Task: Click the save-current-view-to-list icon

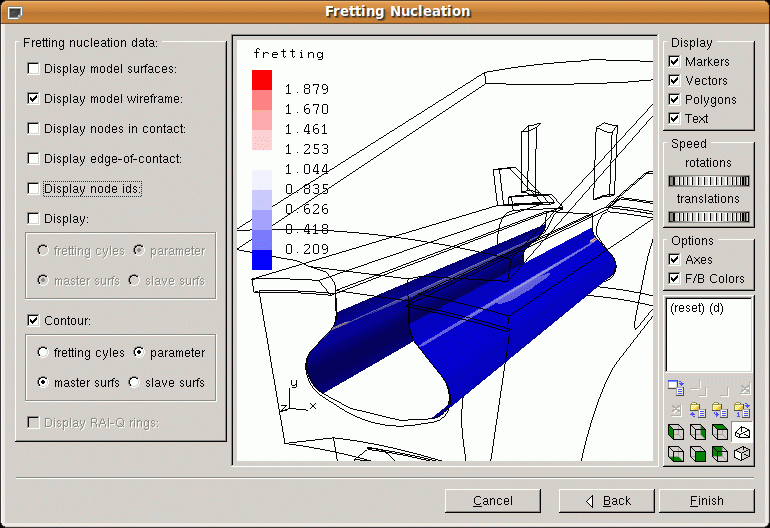Action: click(x=676, y=388)
